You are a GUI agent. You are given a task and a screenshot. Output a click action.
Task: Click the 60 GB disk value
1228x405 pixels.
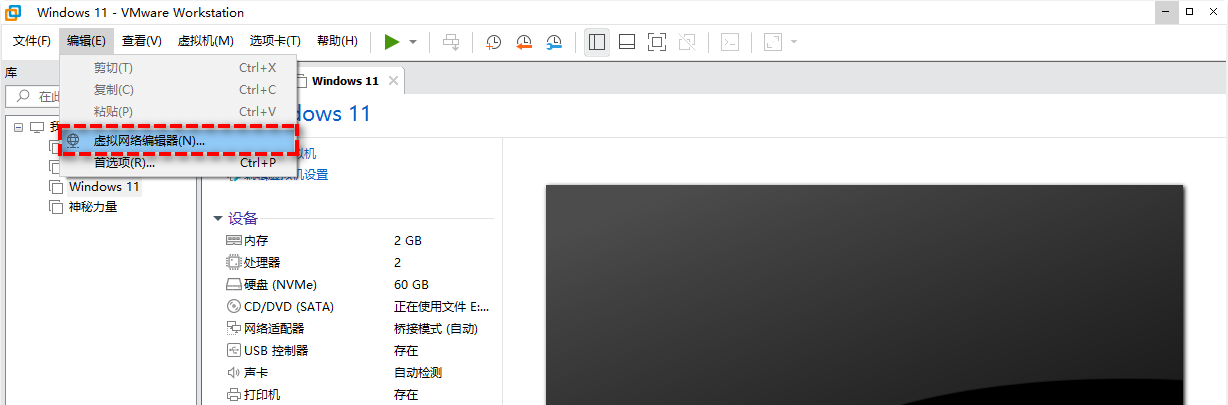click(412, 285)
